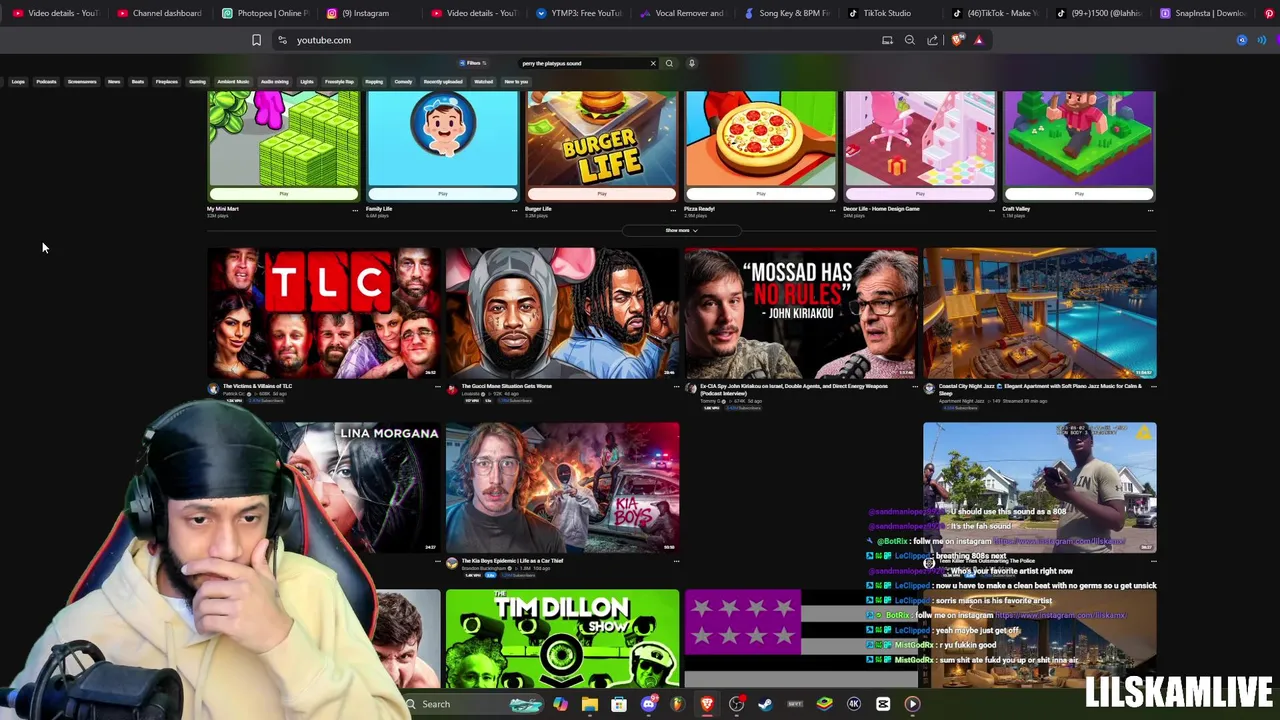Open Brave Rewards triangle icon

(979, 40)
